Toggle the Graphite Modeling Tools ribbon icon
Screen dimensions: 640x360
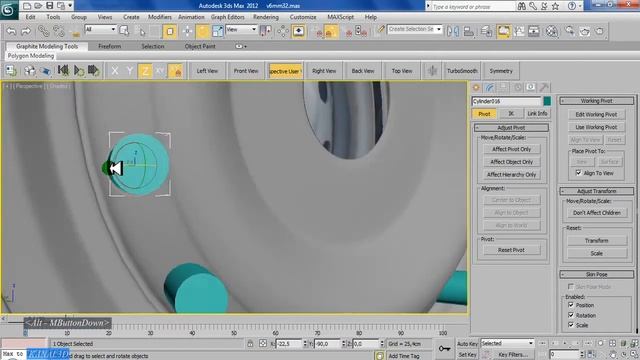point(503,31)
